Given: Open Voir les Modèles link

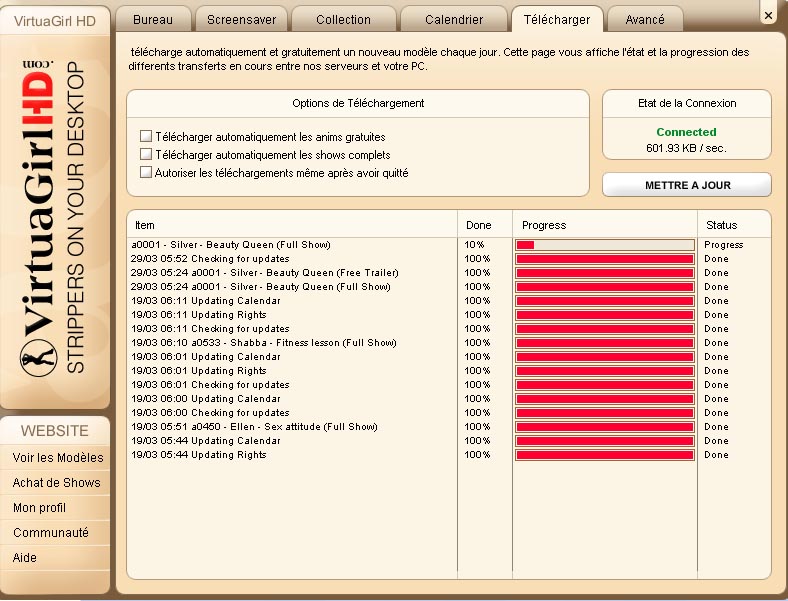Looking at the screenshot, I should click(58, 458).
